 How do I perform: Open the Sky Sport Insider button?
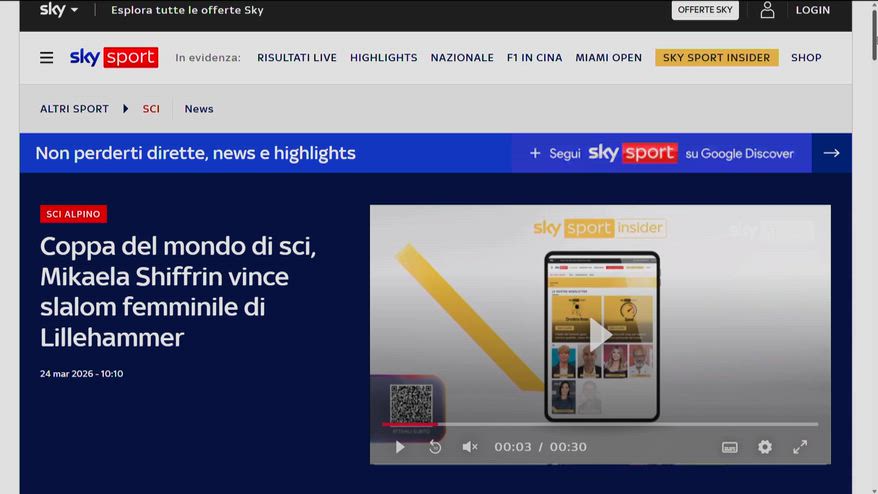(x=717, y=58)
